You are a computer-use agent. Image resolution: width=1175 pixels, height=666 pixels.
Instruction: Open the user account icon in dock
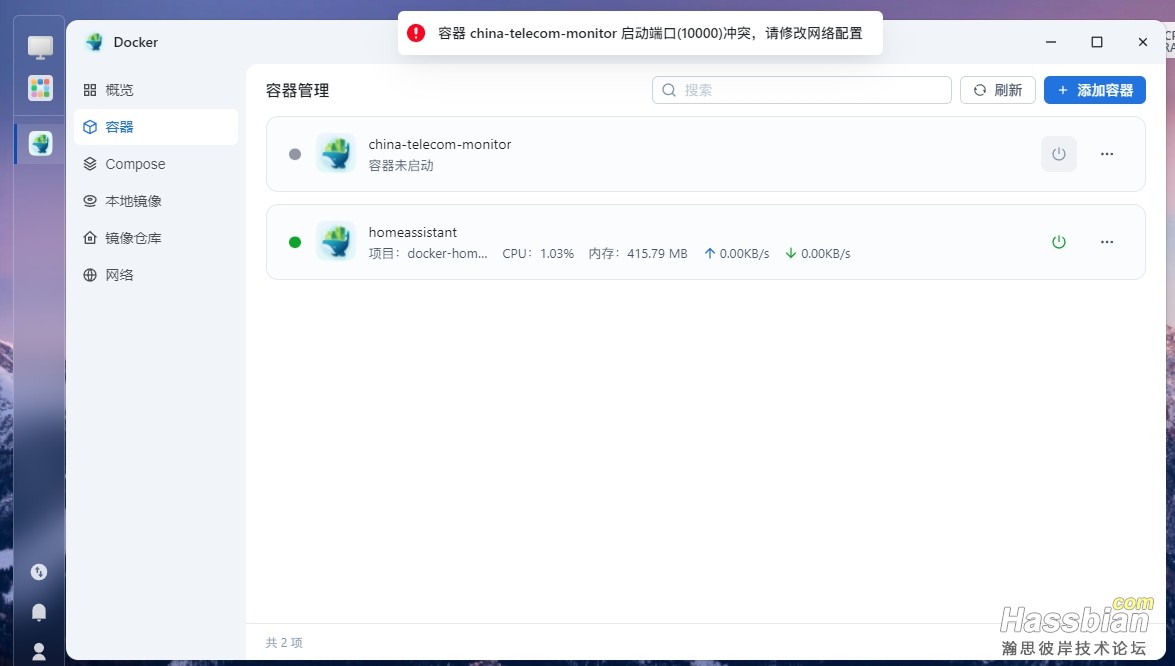coord(39,652)
